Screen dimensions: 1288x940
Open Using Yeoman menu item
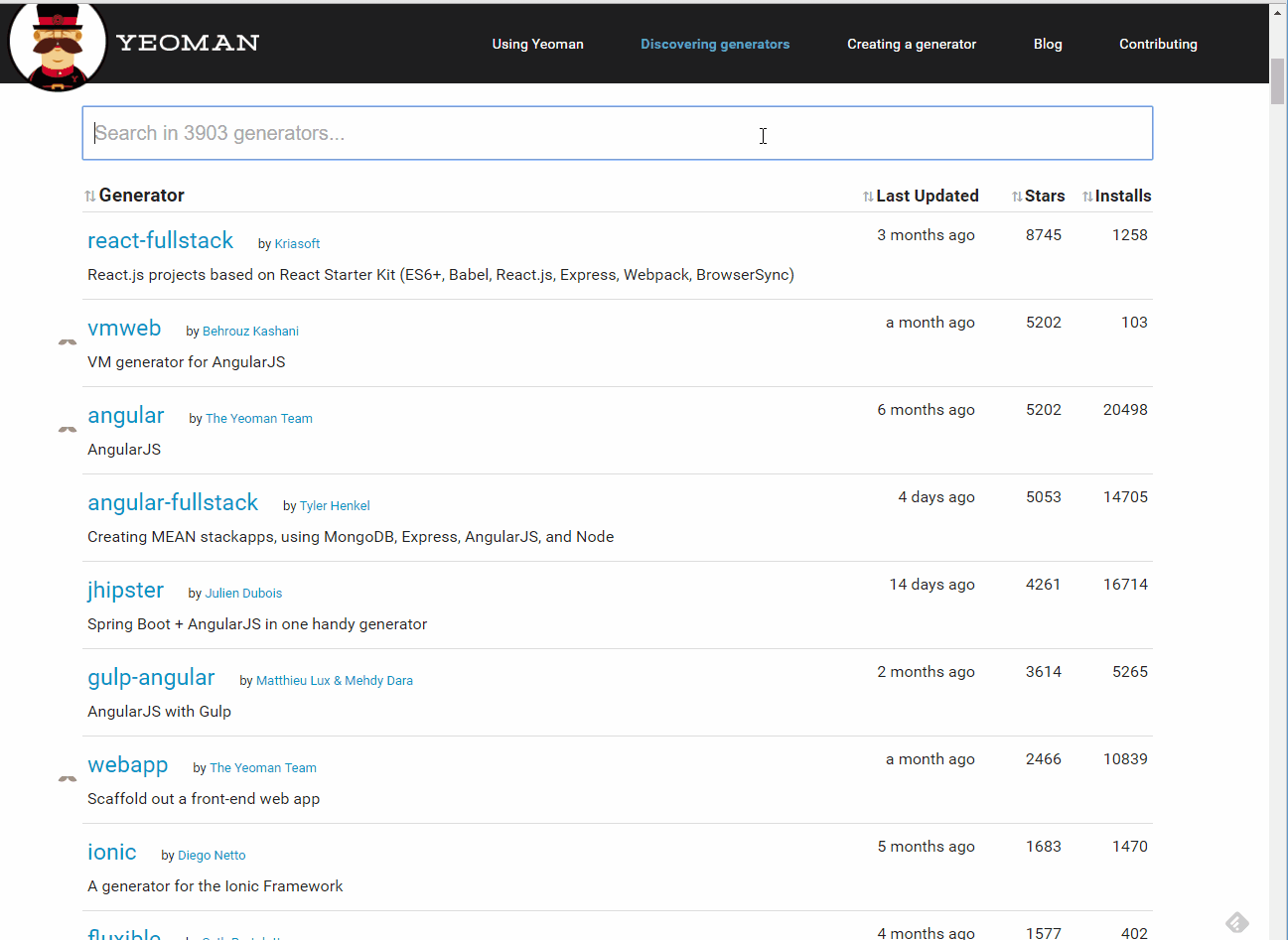pyautogui.click(x=537, y=44)
